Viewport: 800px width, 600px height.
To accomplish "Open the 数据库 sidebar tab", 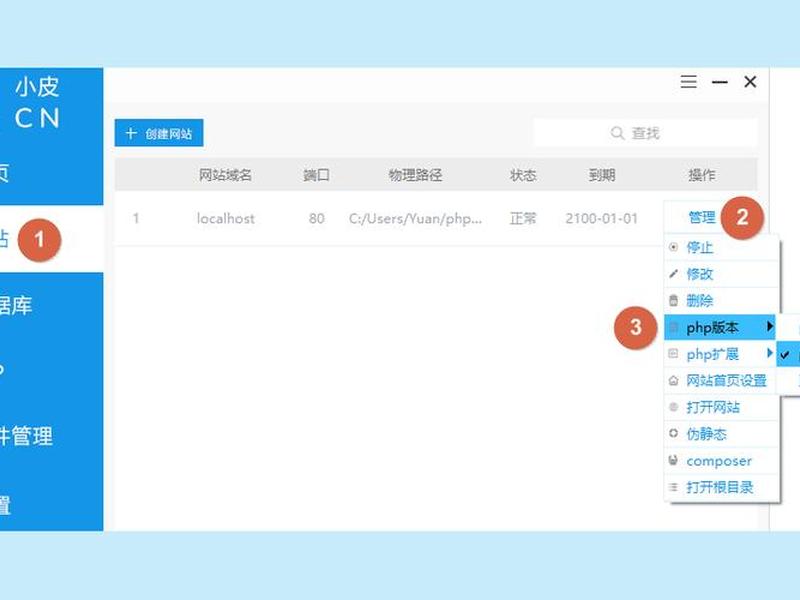I will tap(52, 305).
